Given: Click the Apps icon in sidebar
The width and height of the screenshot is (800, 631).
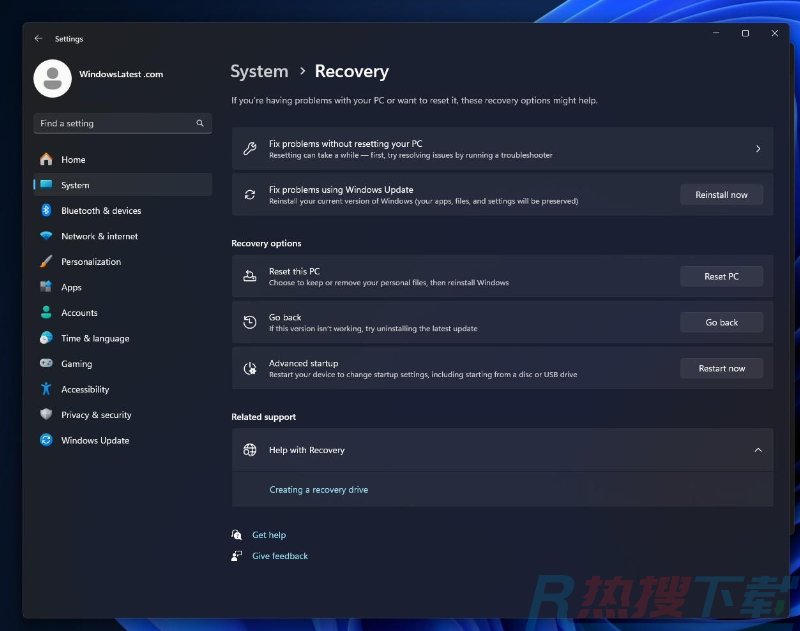Looking at the screenshot, I should 46,287.
